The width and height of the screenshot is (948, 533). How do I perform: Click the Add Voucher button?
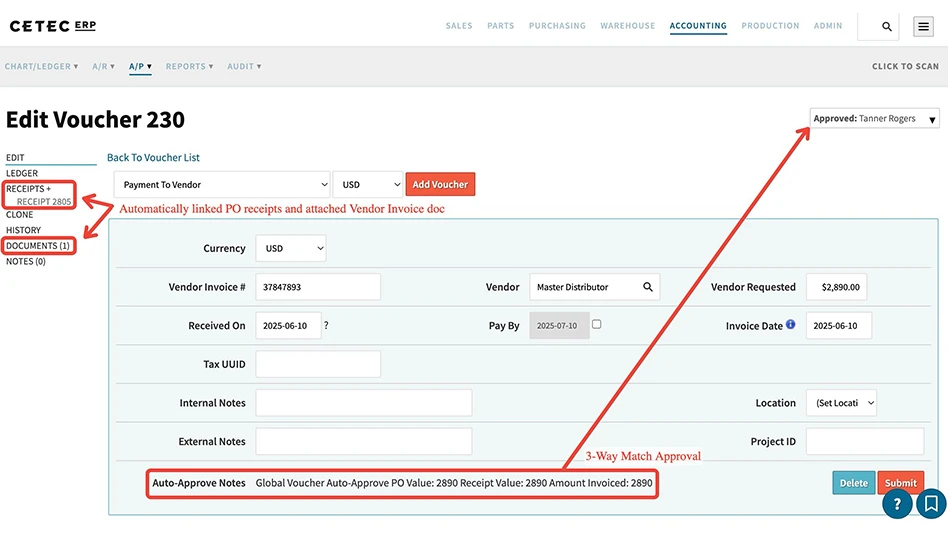pyautogui.click(x=440, y=185)
